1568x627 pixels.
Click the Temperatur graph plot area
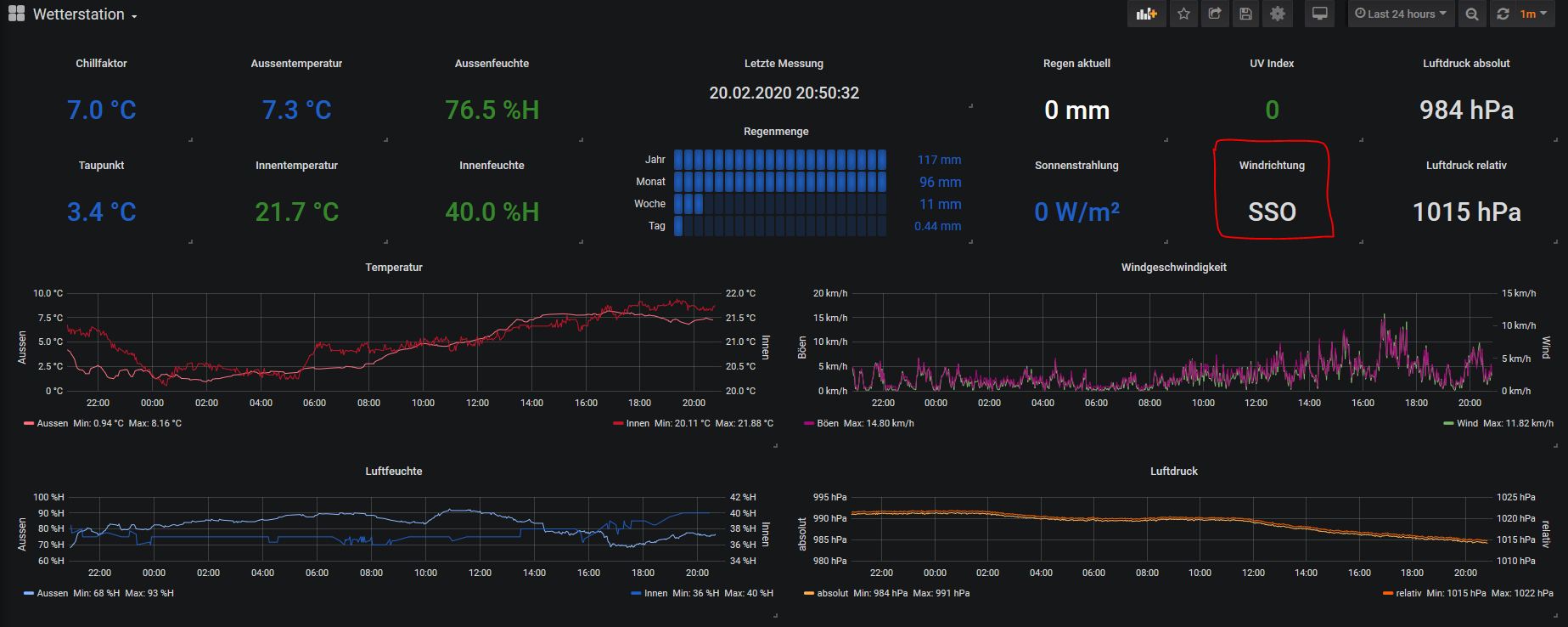394,342
